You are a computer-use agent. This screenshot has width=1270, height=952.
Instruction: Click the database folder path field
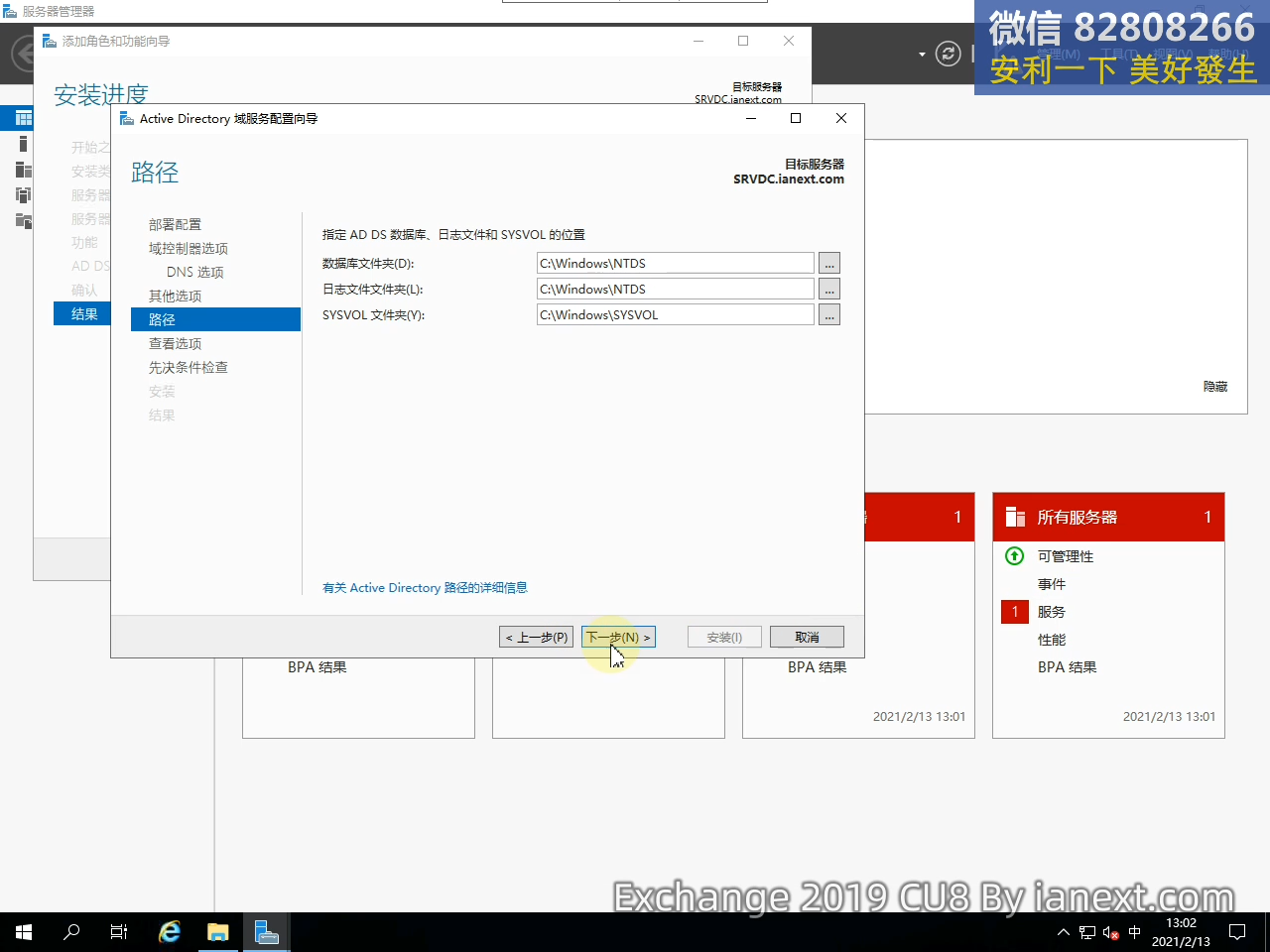click(x=675, y=263)
